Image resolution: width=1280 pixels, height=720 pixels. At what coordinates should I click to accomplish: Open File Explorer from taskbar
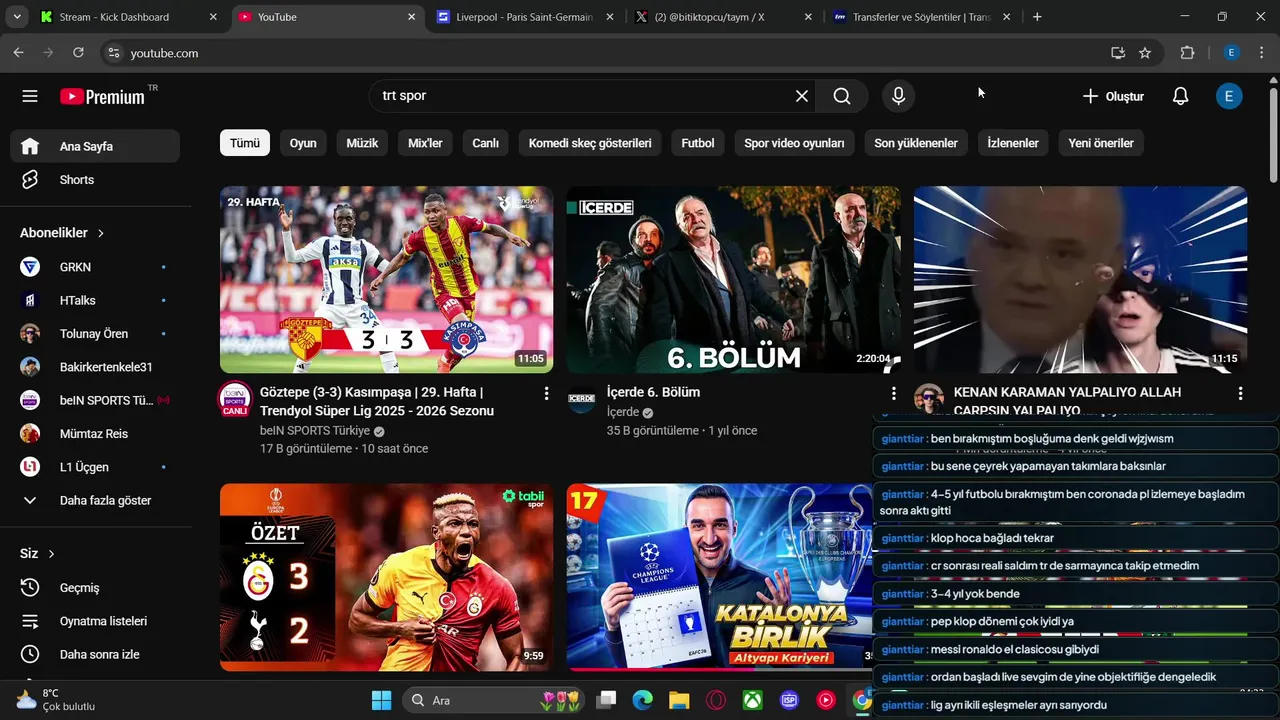679,700
